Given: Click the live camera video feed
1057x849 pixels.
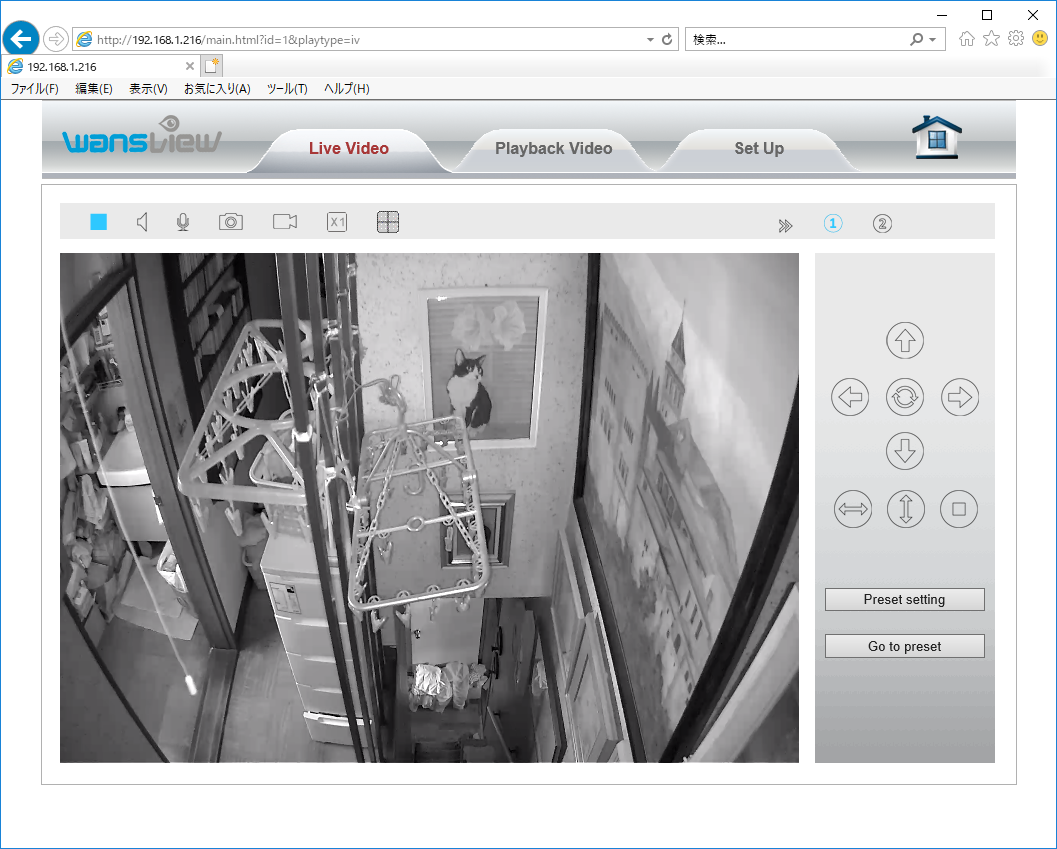Looking at the screenshot, I should coord(429,508).
